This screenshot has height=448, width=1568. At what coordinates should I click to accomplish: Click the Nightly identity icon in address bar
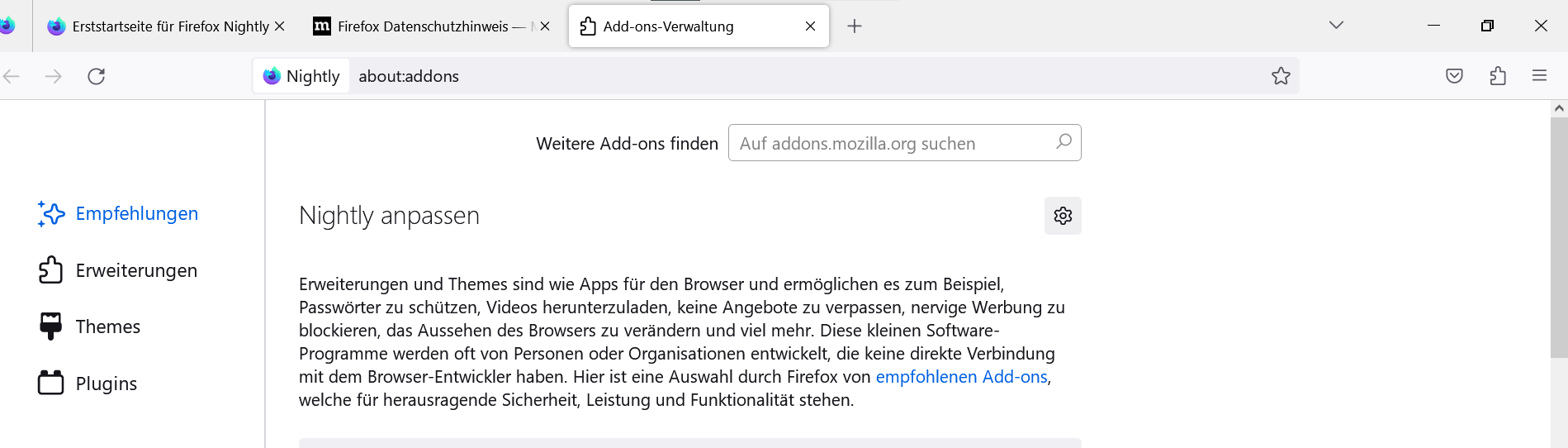coord(301,76)
